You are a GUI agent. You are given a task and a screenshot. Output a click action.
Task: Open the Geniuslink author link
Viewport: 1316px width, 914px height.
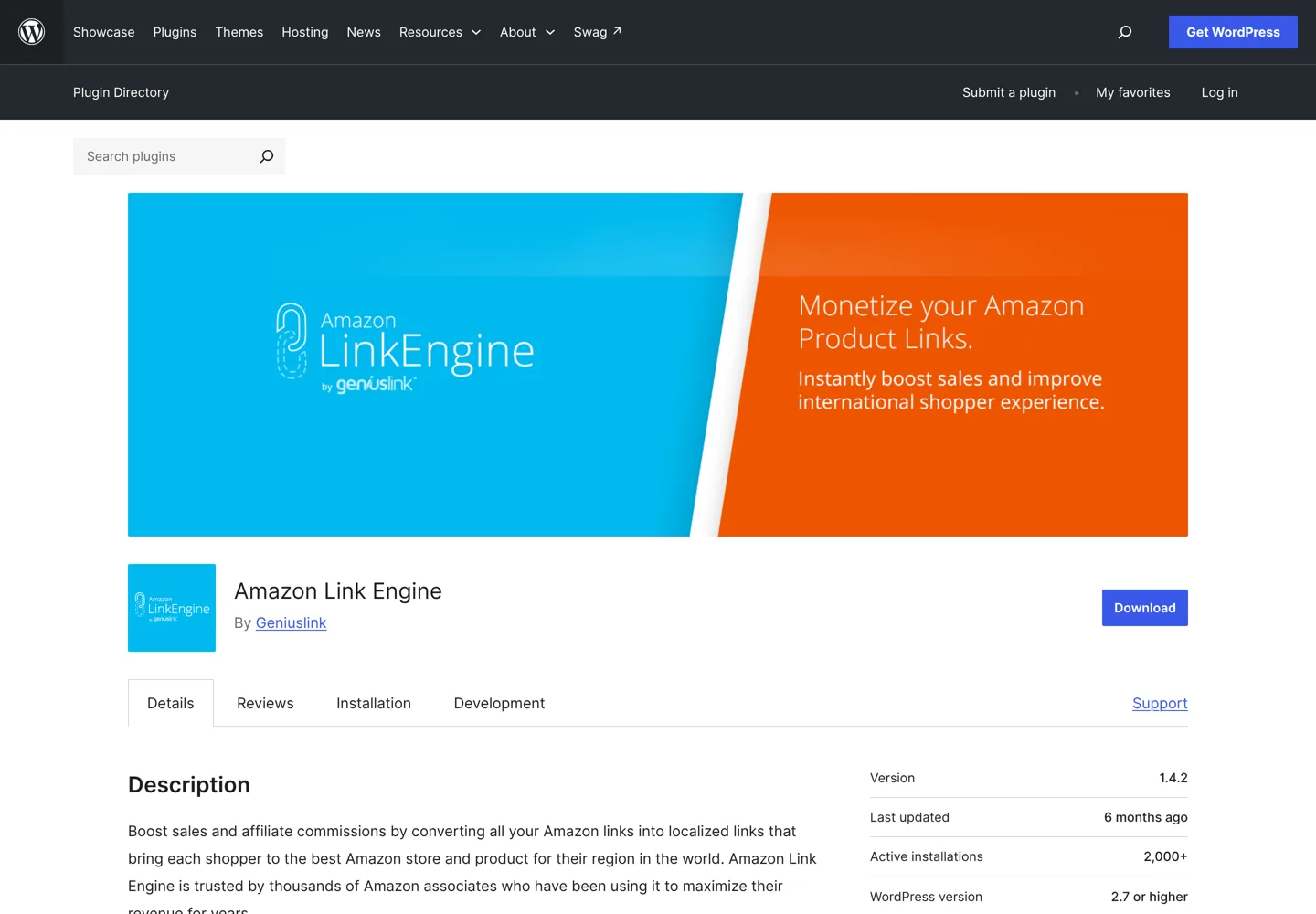point(291,622)
